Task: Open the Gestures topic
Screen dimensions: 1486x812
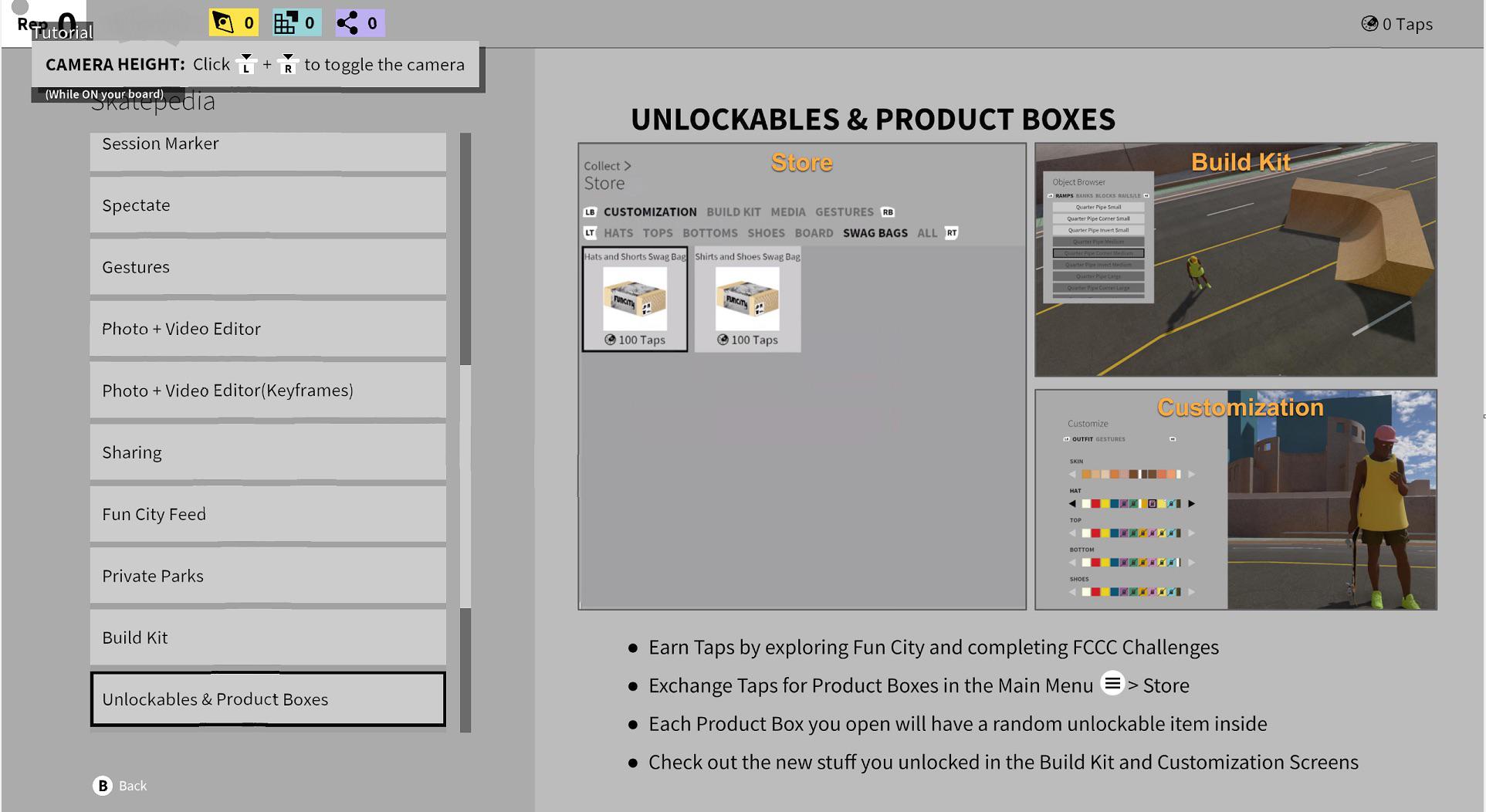Action: (x=268, y=267)
